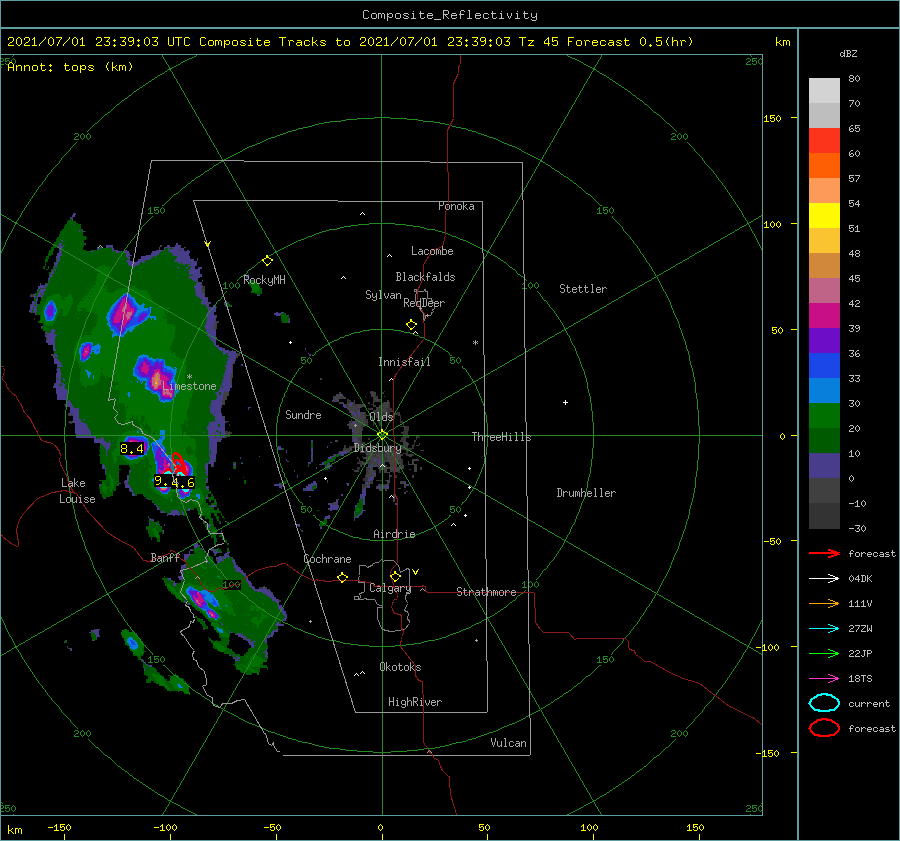The width and height of the screenshot is (900, 841).
Task: Click the cyan 27ZW arrow legend icon
Action: [x=824, y=629]
